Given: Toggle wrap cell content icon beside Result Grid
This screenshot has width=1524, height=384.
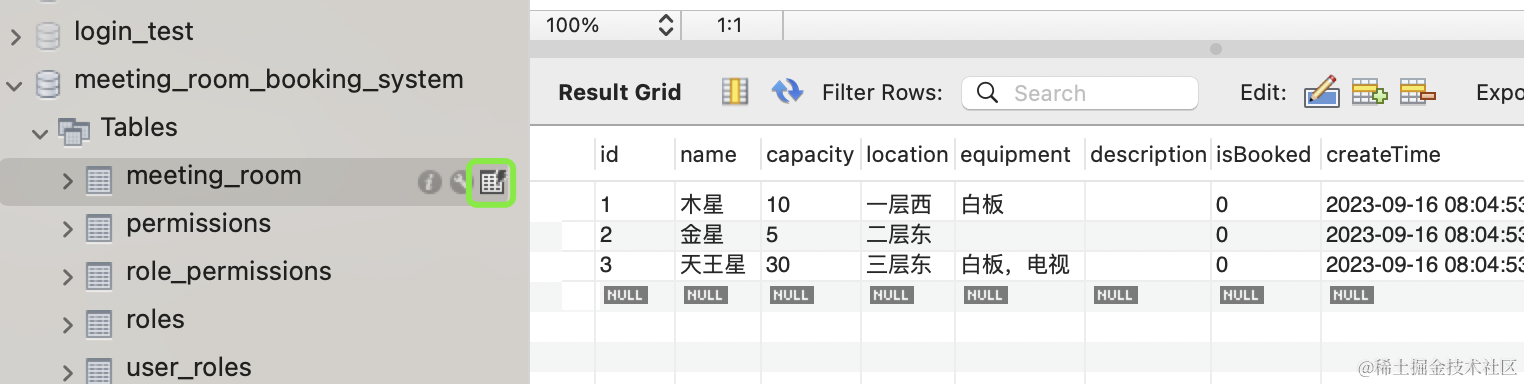Looking at the screenshot, I should tap(735, 92).
